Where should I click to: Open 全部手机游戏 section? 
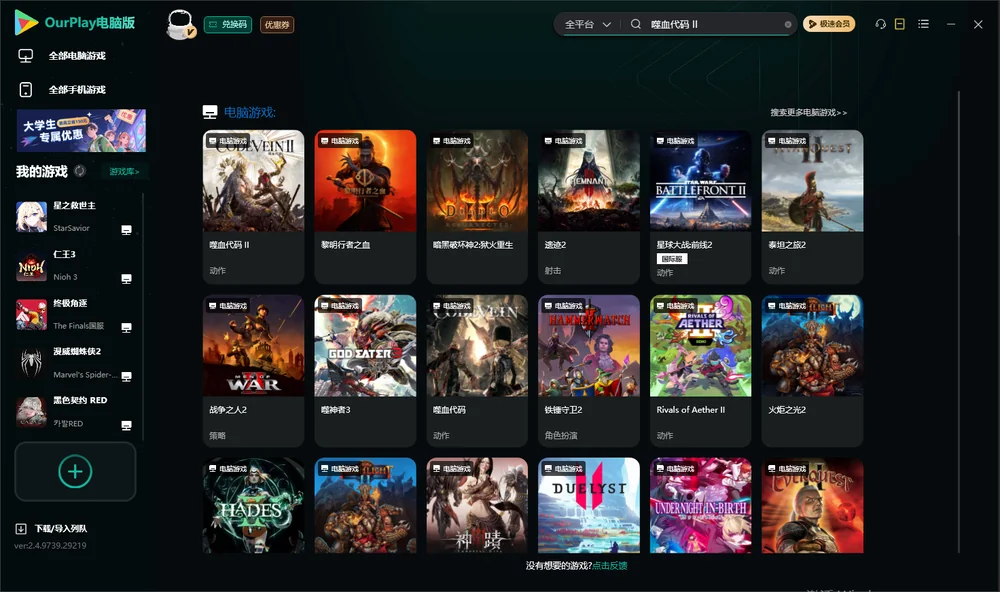tap(61, 89)
